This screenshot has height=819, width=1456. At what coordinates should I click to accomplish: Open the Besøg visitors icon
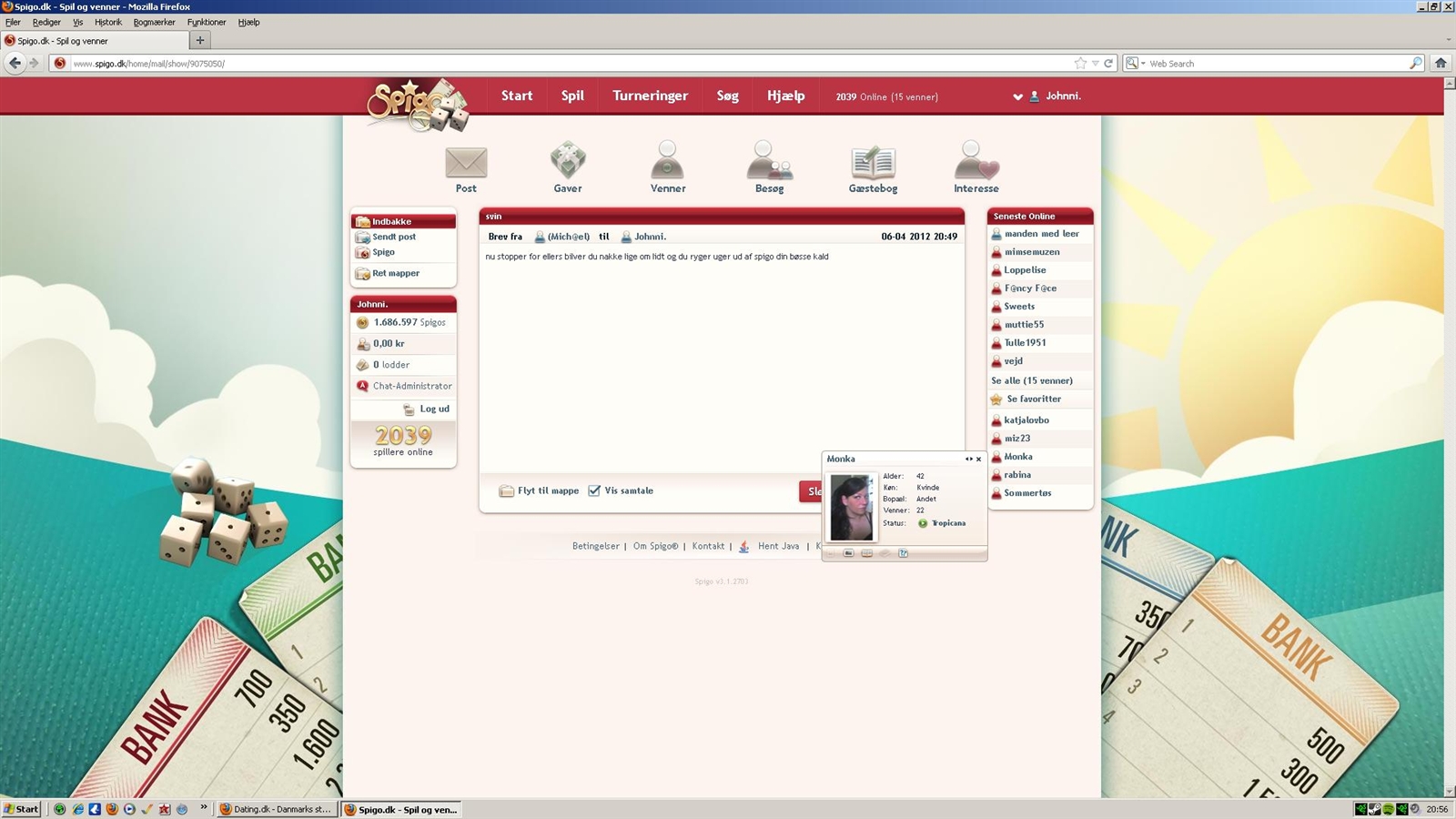769,162
